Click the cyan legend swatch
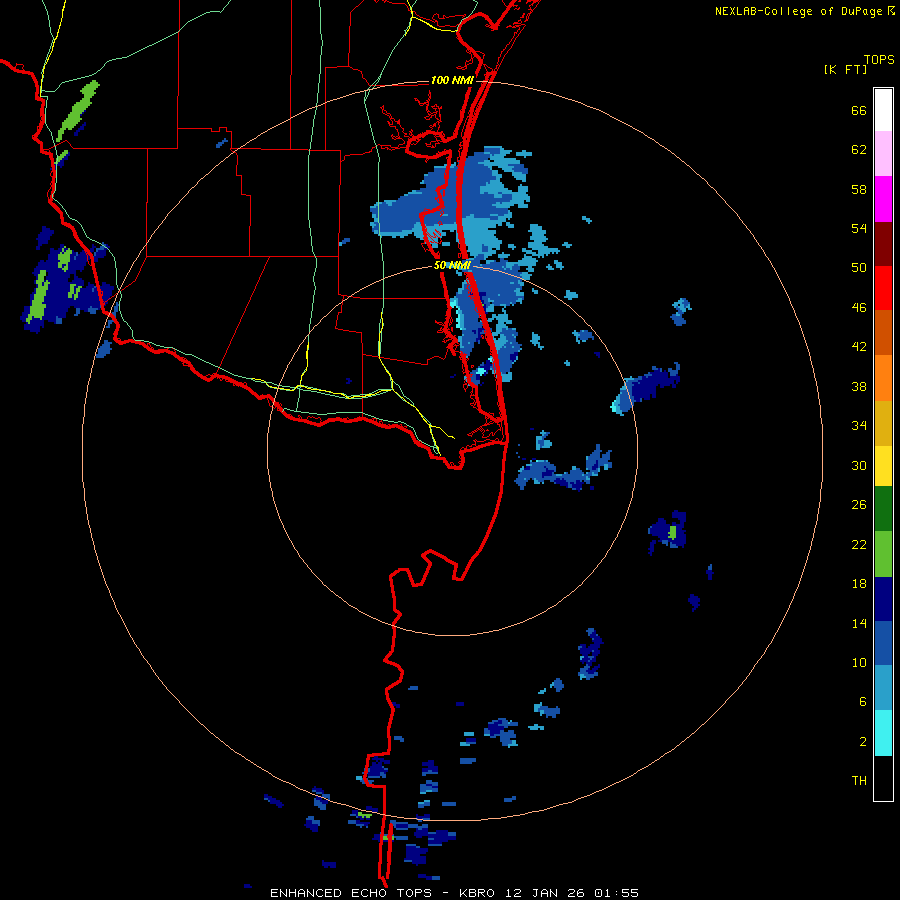This screenshot has width=900, height=900. 883,733
